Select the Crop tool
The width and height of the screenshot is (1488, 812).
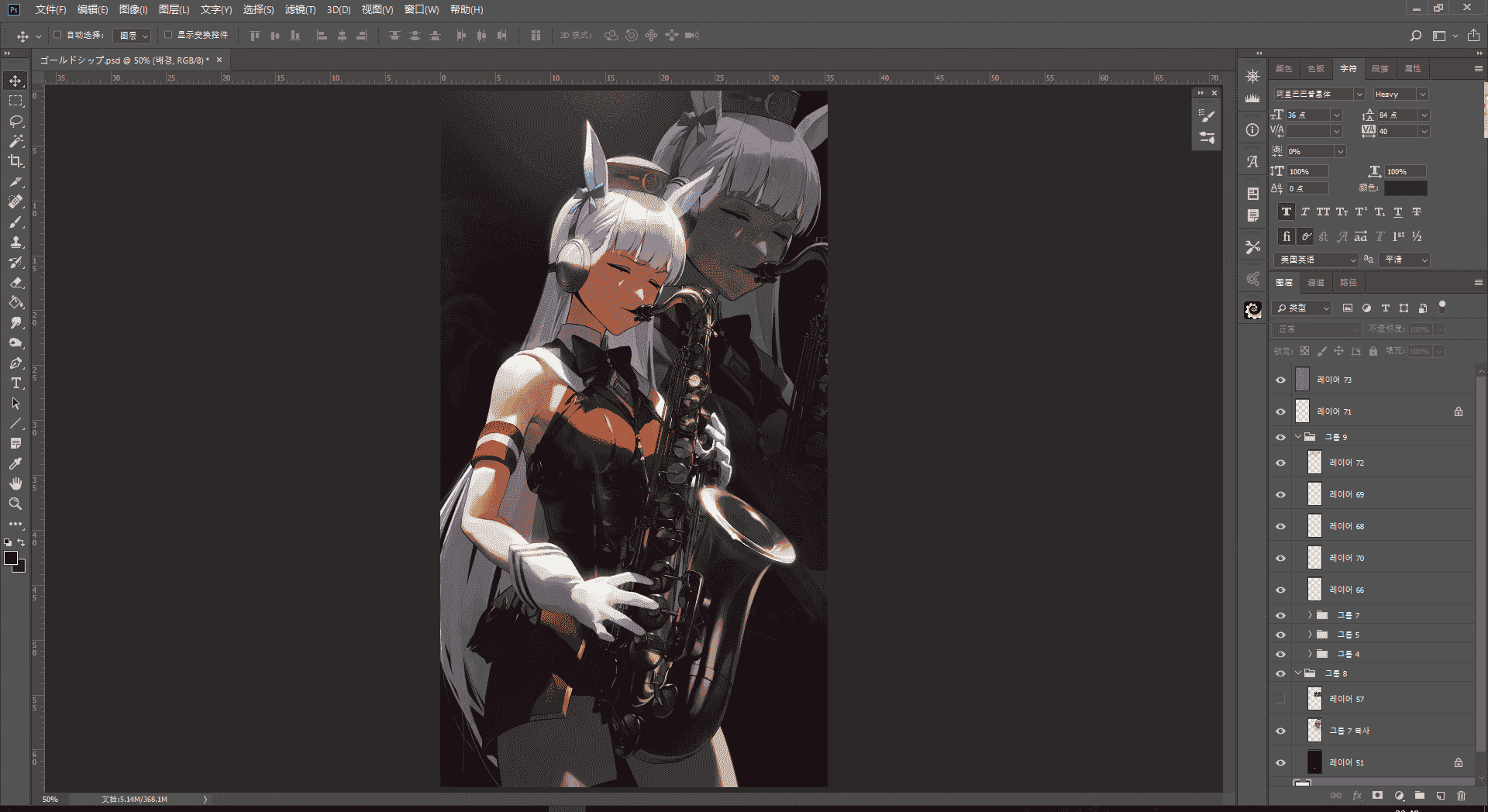(15, 161)
